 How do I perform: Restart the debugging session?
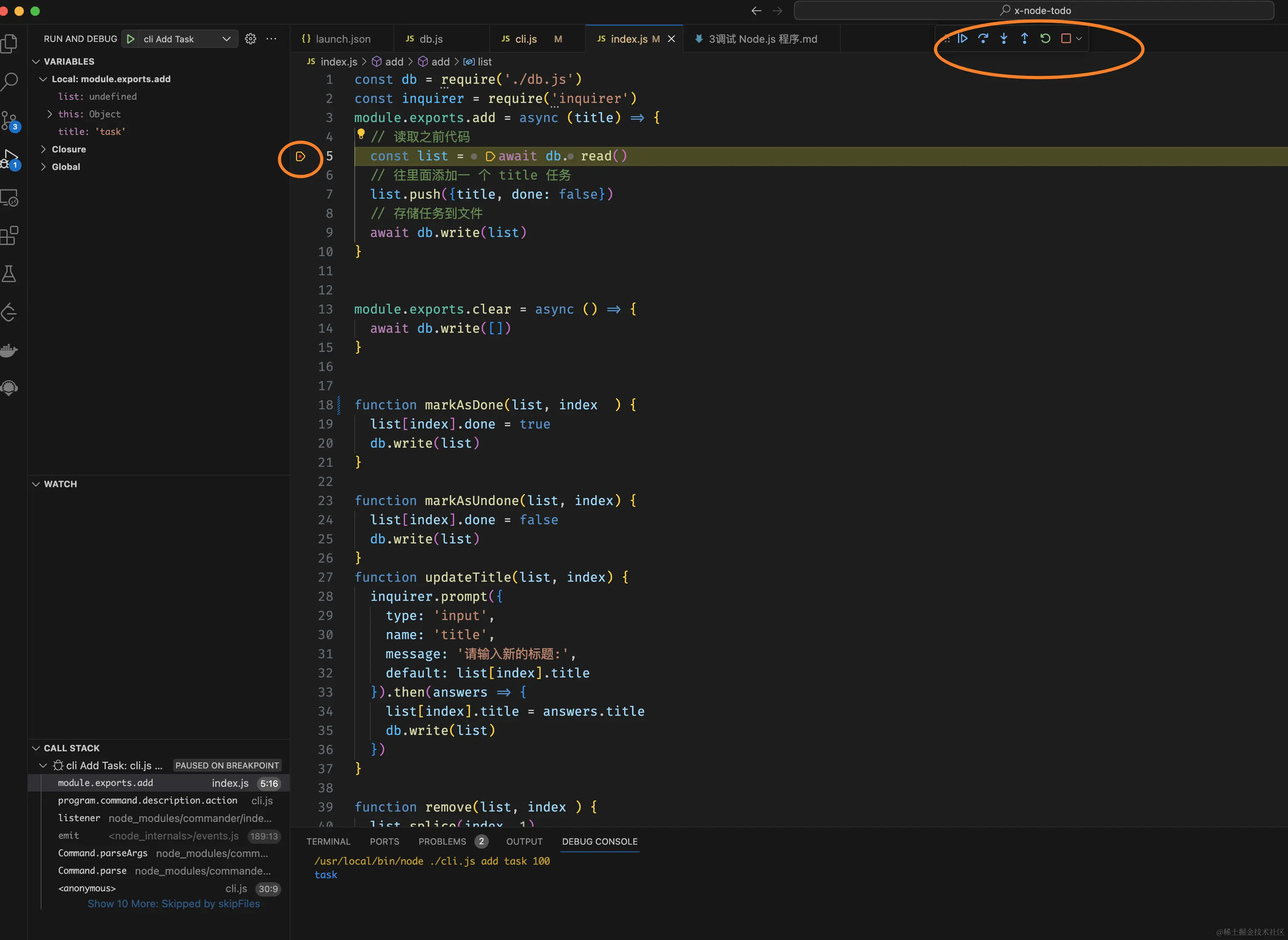click(1045, 39)
